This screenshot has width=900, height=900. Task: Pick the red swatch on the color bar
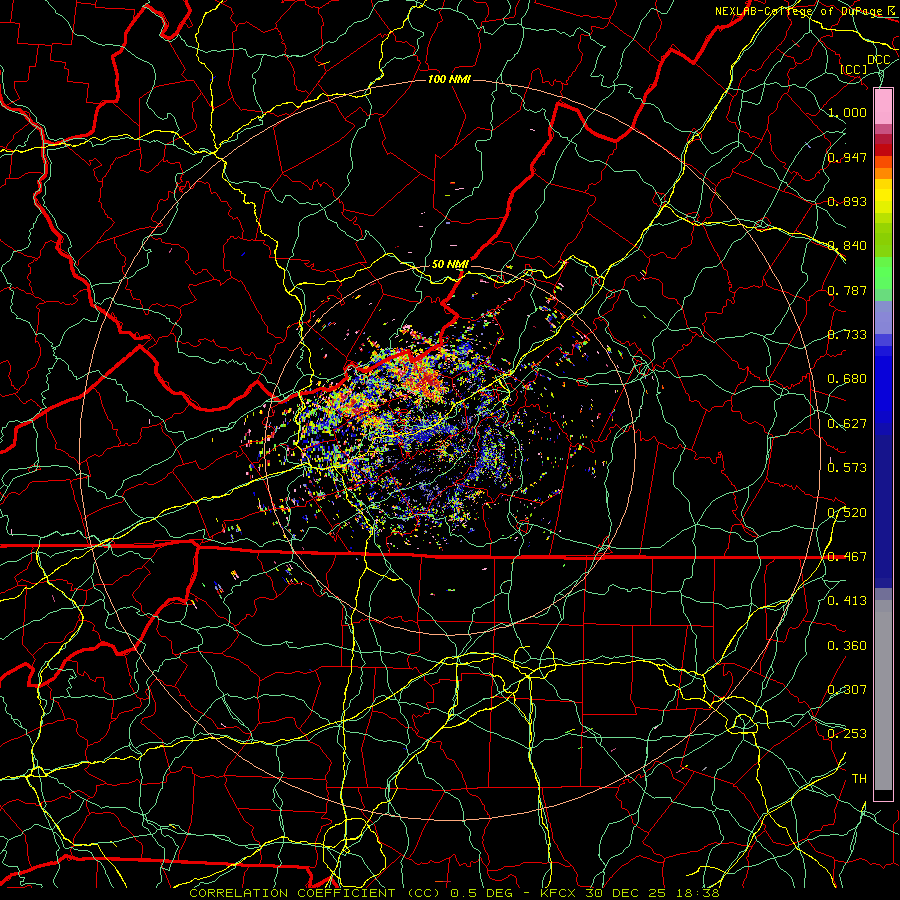[883, 150]
